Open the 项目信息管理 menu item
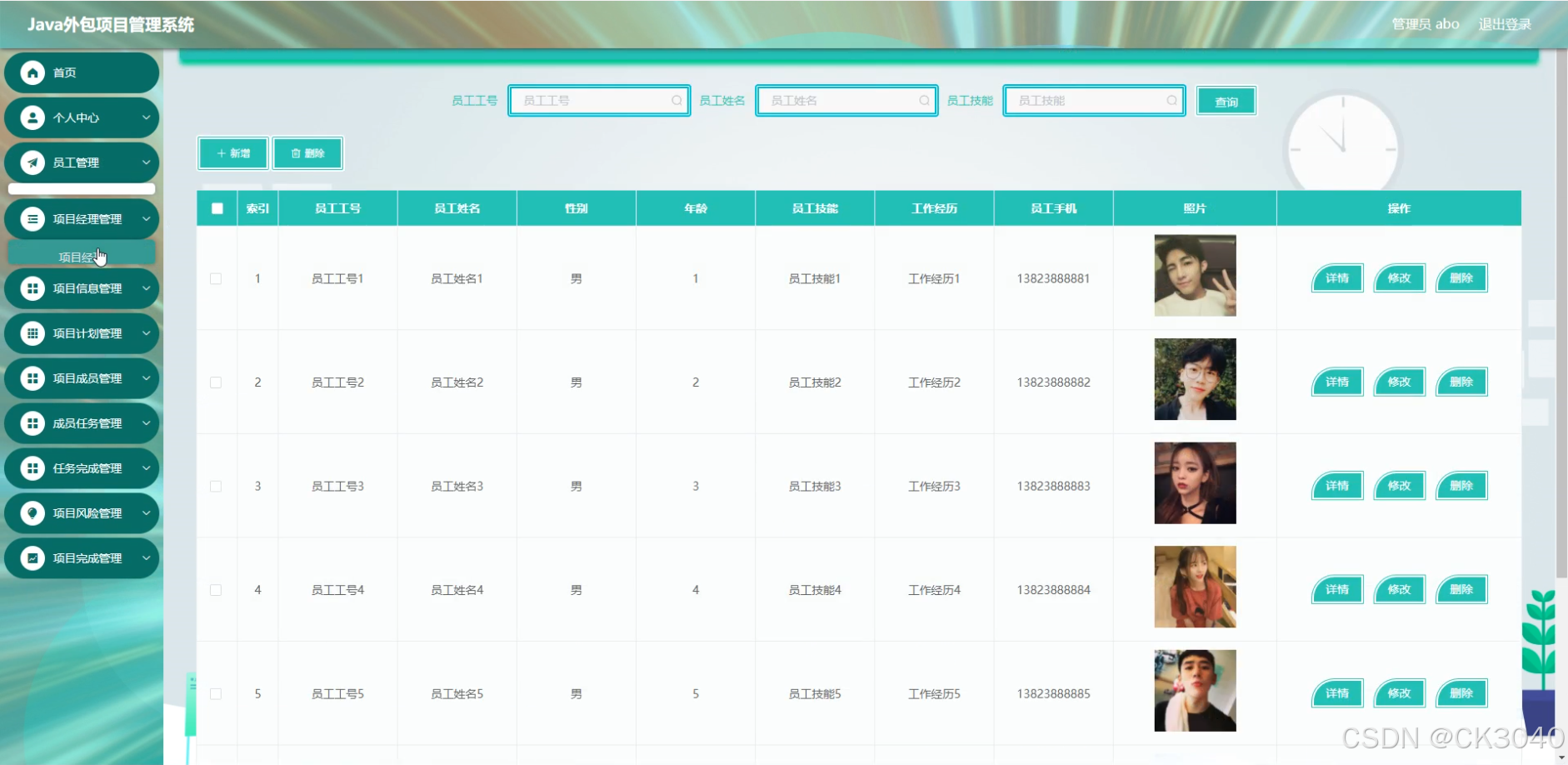Image resolution: width=1568 pixels, height=765 pixels. [82, 289]
